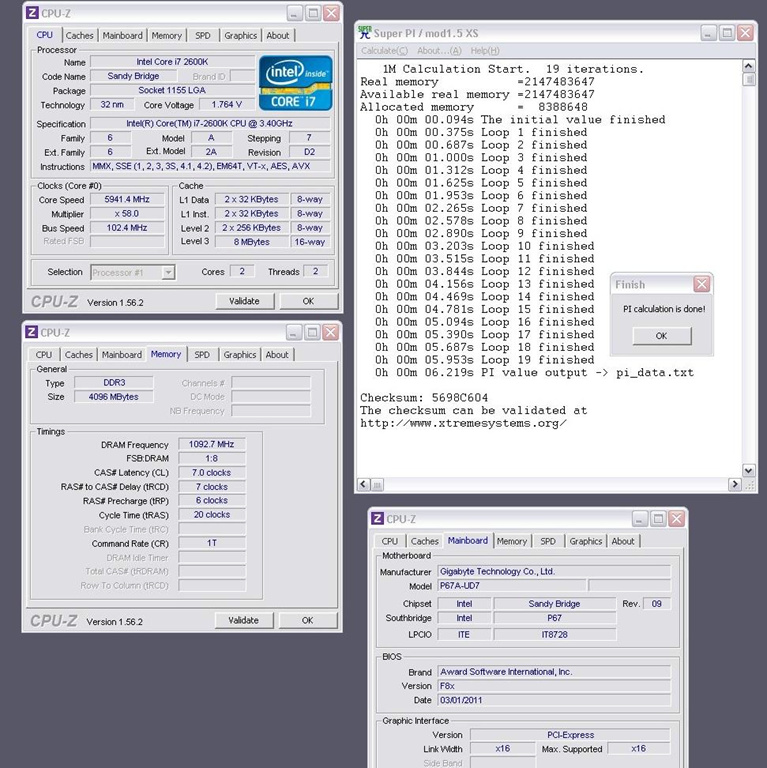
Task: Click OK in the PI calculation is done dialog
Action: click(662, 336)
